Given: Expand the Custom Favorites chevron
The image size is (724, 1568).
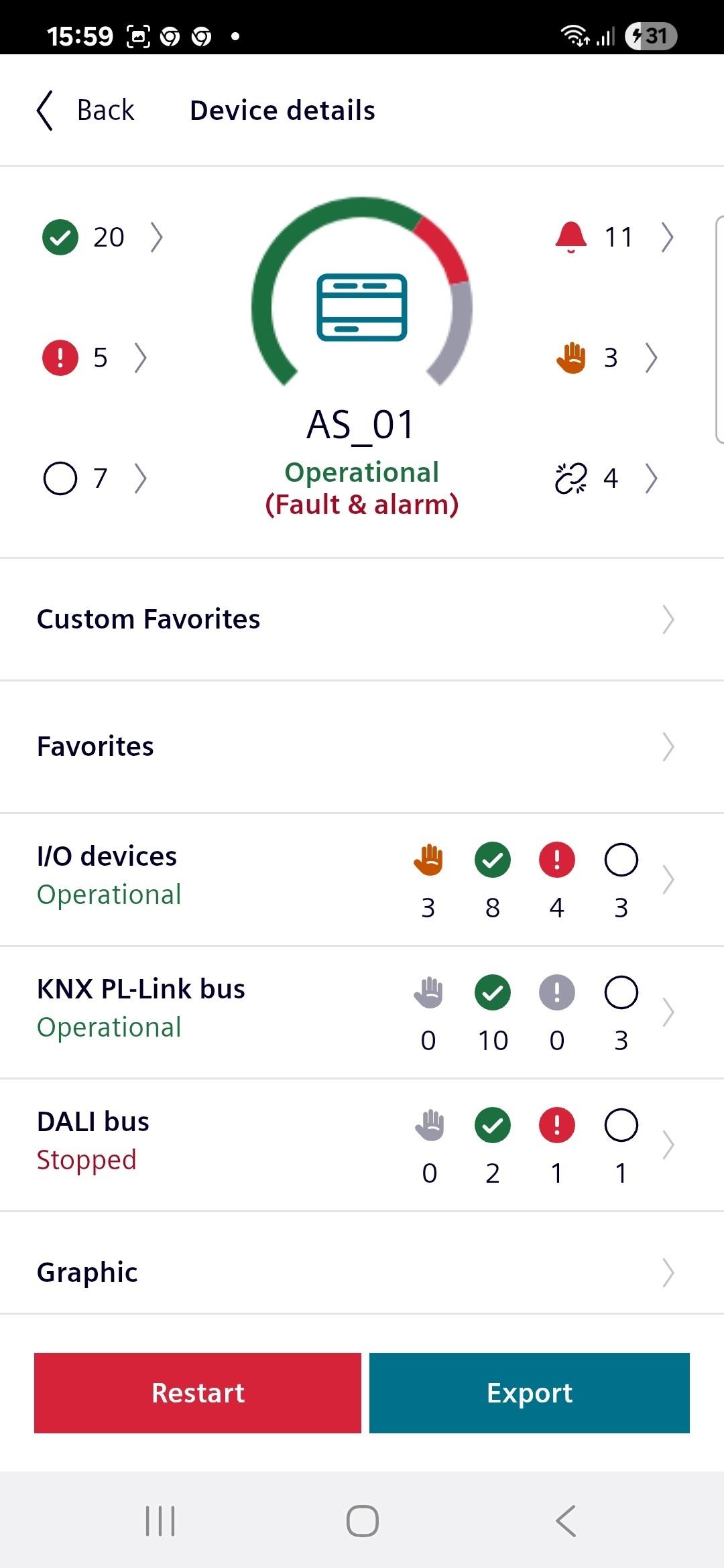Looking at the screenshot, I should pyautogui.click(x=668, y=619).
